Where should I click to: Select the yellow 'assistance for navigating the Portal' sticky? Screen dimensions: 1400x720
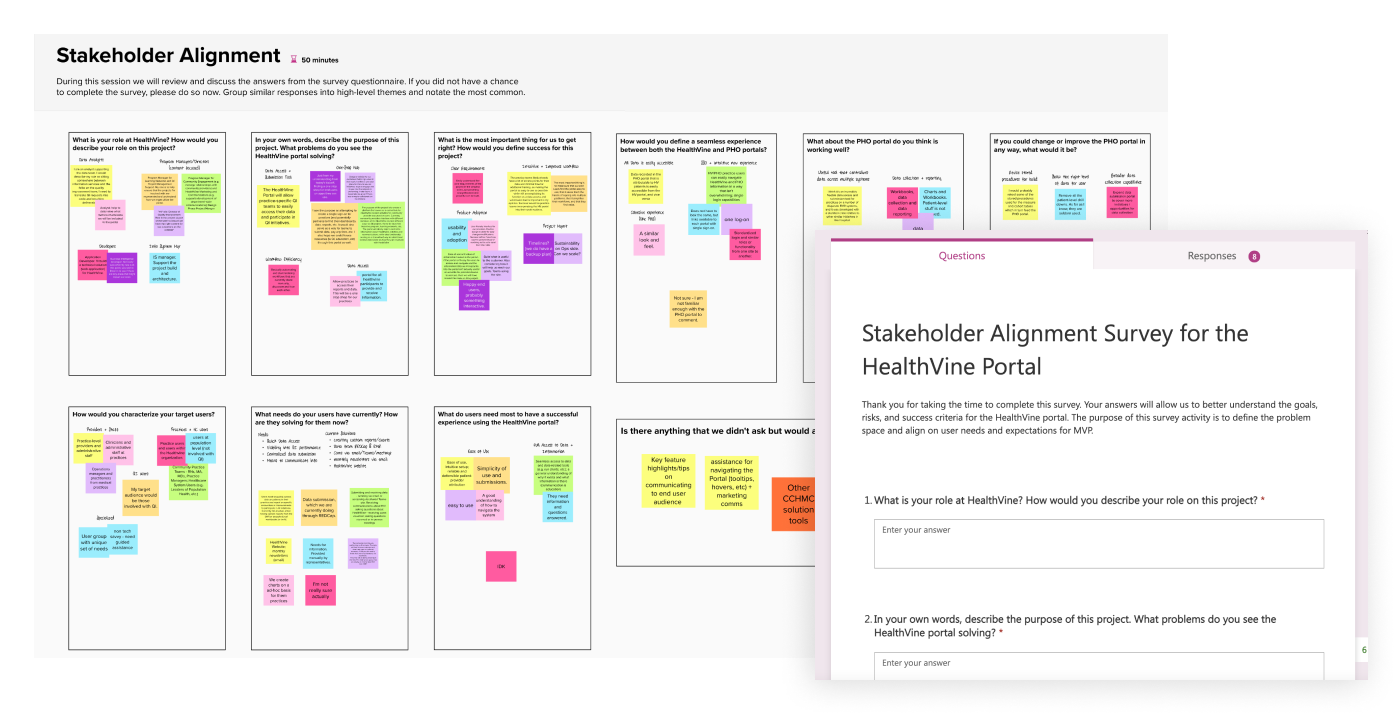(x=732, y=482)
